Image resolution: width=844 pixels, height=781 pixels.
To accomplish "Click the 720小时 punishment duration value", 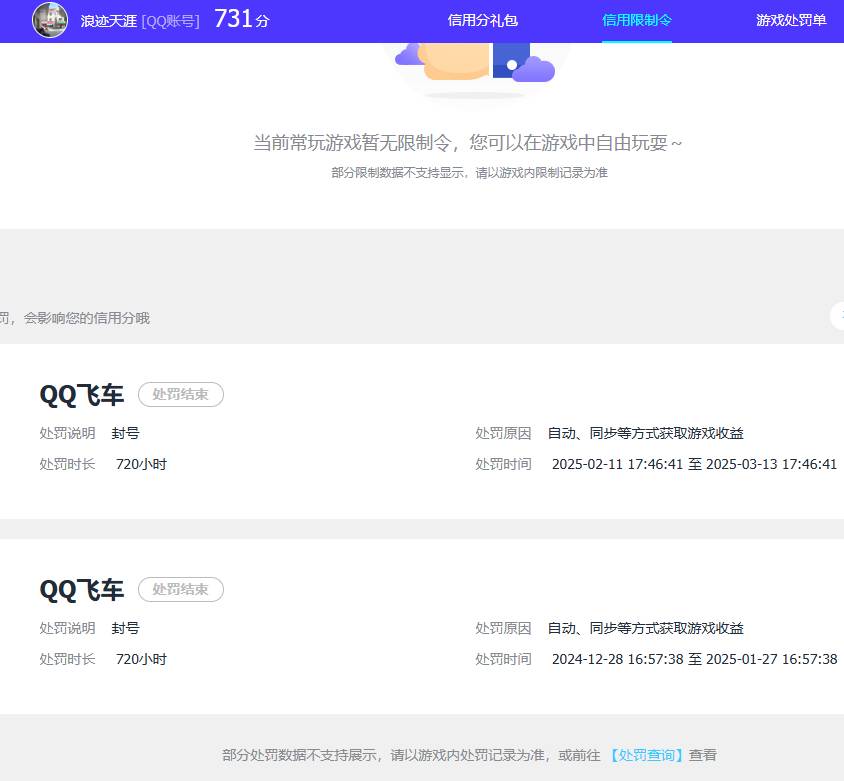I will [x=141, y=464].
